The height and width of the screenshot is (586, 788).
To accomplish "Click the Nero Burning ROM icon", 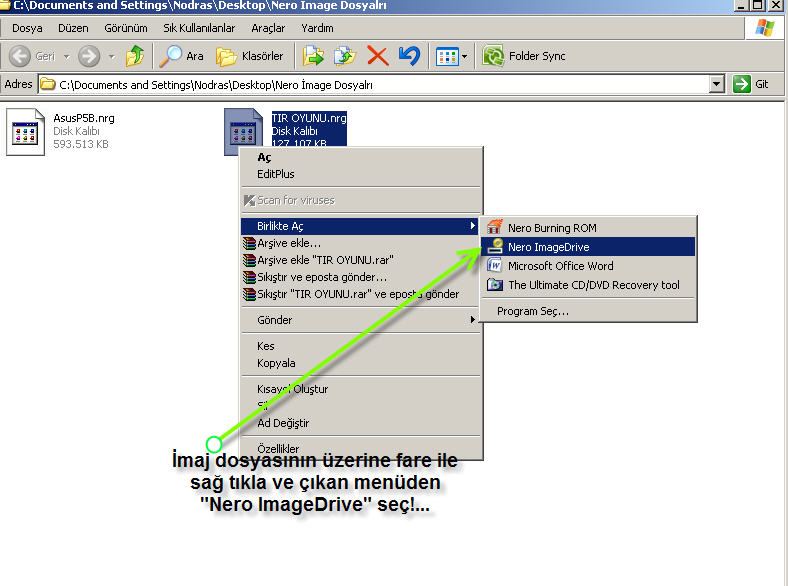I will pos(495,227).
